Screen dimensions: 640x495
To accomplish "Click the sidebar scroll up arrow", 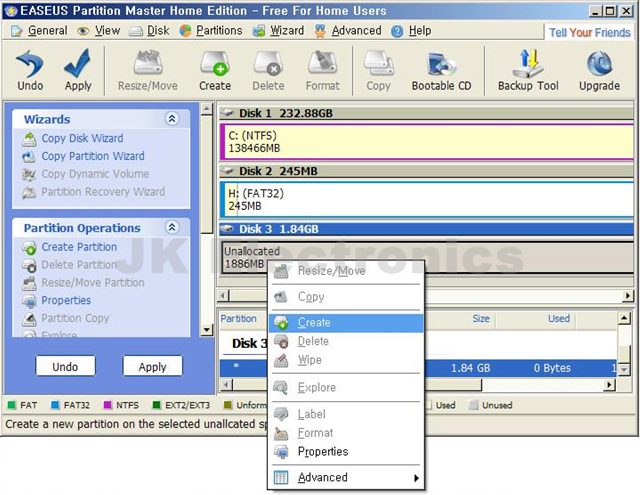I will 207,109.
